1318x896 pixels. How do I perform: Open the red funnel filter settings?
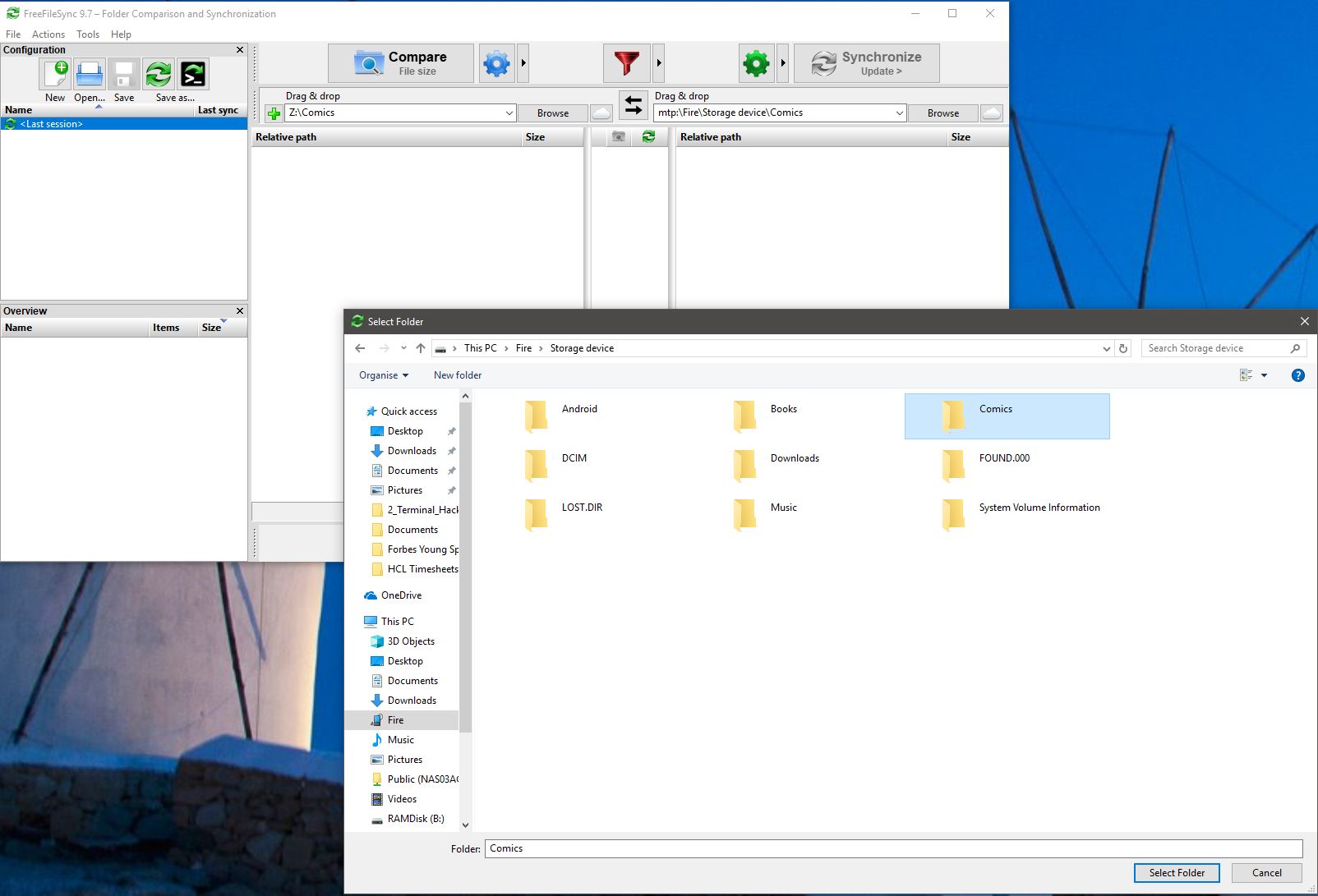[x=626, y=63]
